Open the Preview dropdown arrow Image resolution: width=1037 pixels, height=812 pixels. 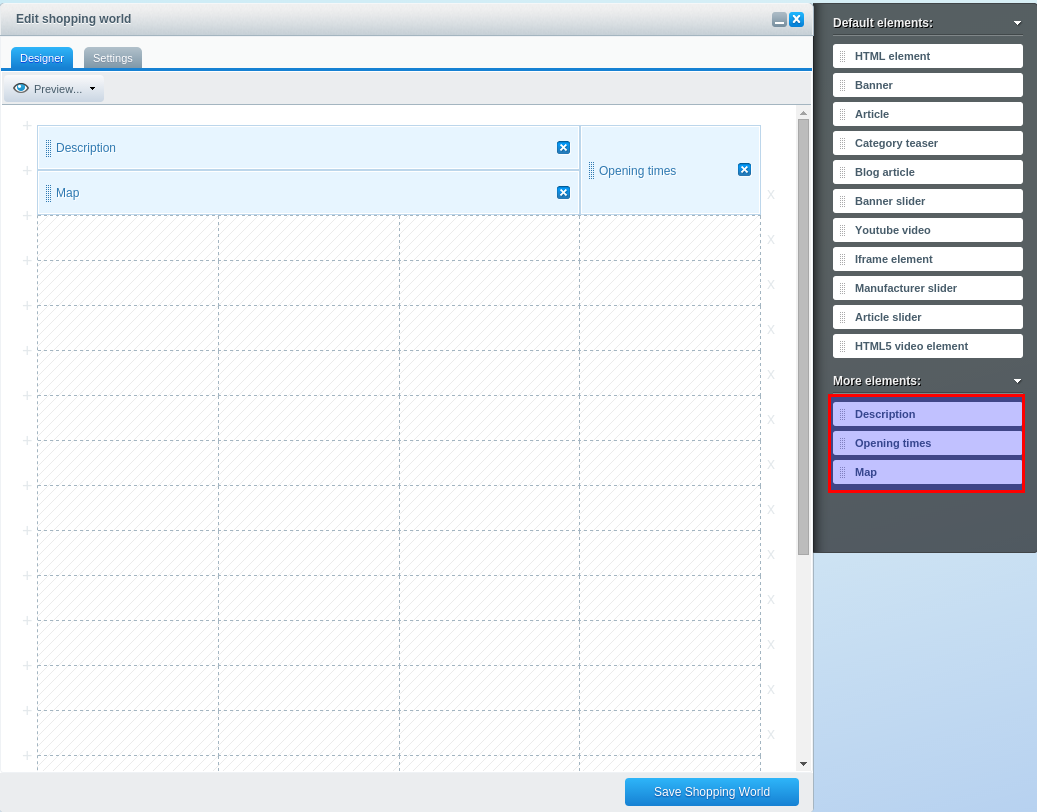[x=92, y=89]
